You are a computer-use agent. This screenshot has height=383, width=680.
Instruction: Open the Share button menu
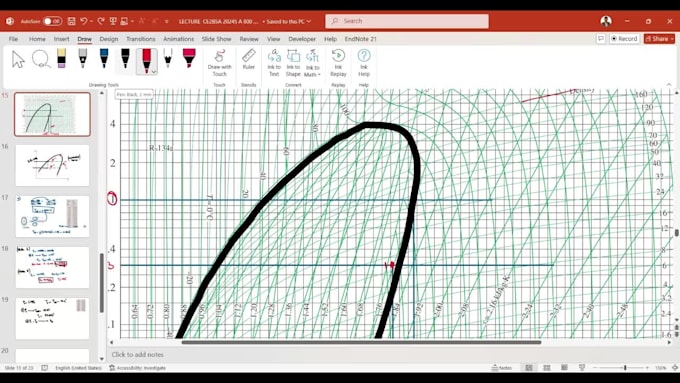pos(659,39)
